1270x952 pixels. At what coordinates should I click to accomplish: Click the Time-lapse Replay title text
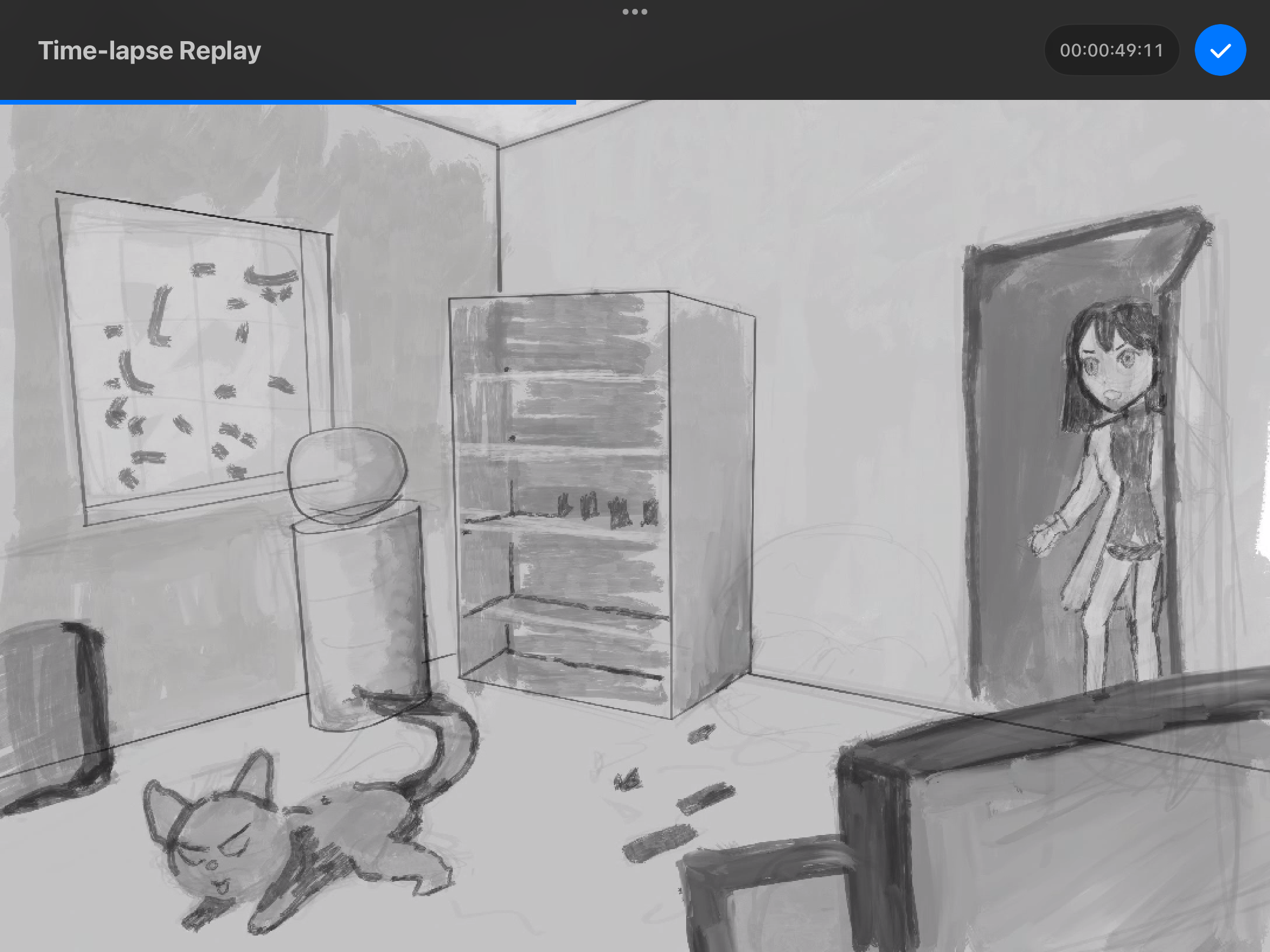[x=149, y=51]
